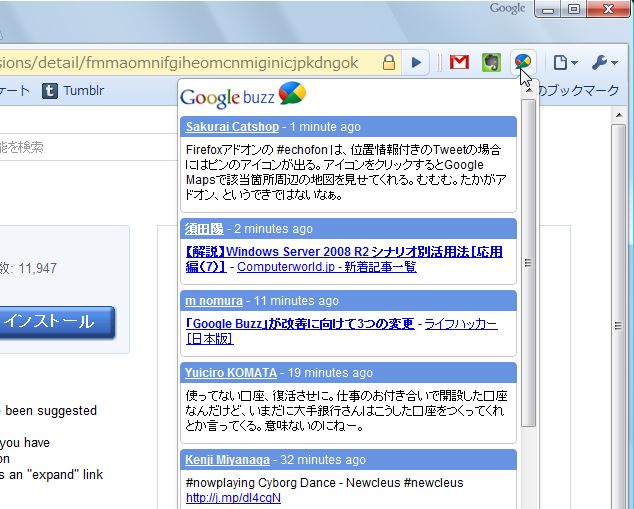Open Kenji Miyanaga profile link

coord(227,460)
